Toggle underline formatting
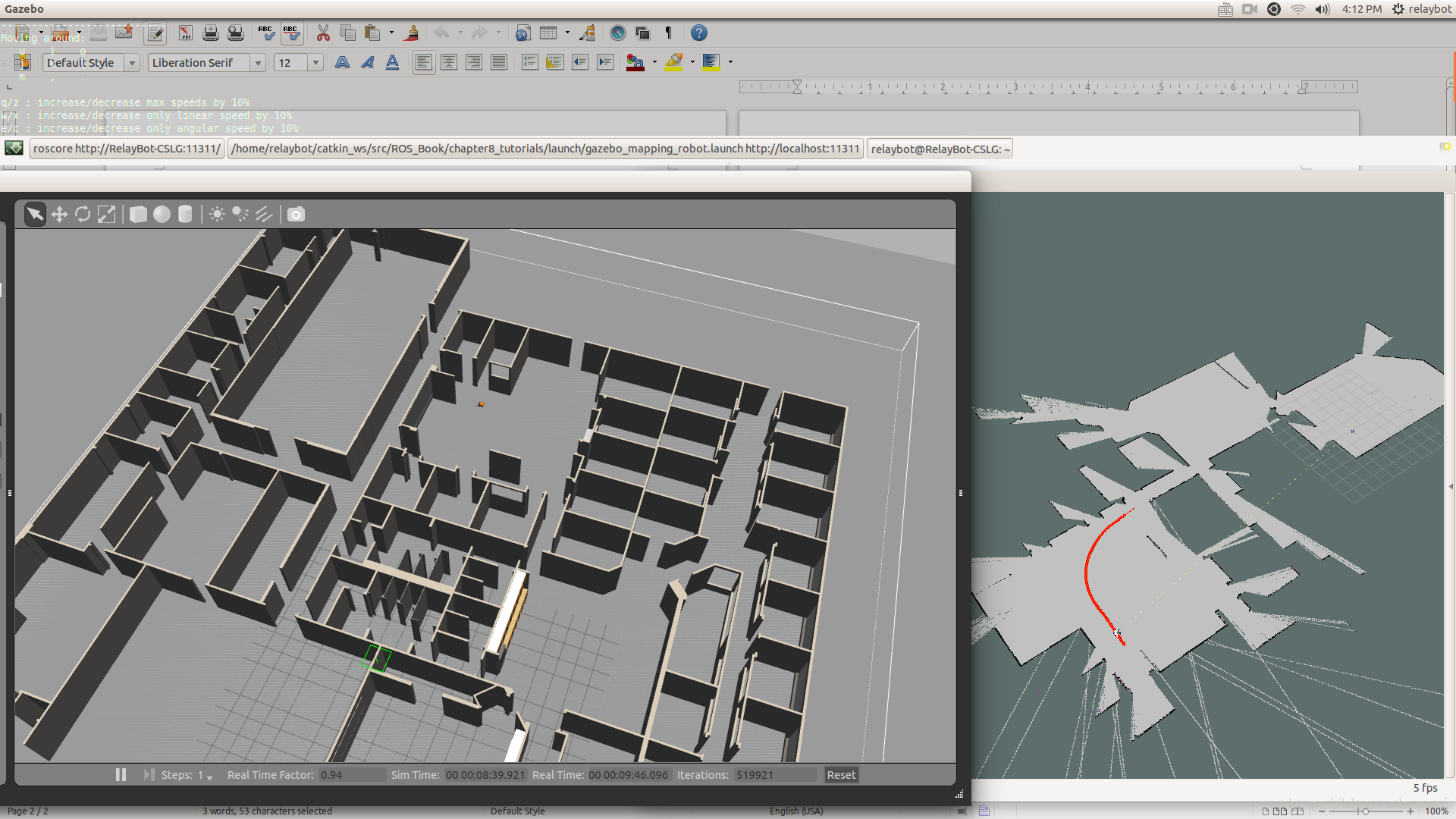 392,62
